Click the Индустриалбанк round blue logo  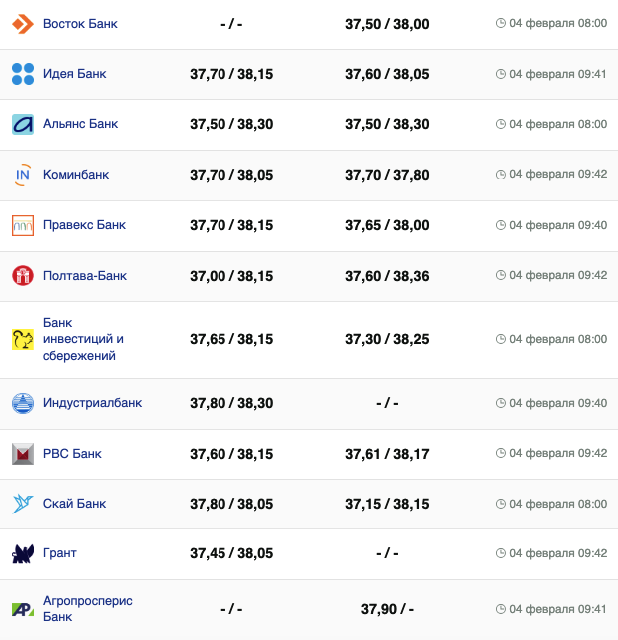pos(23,403)
